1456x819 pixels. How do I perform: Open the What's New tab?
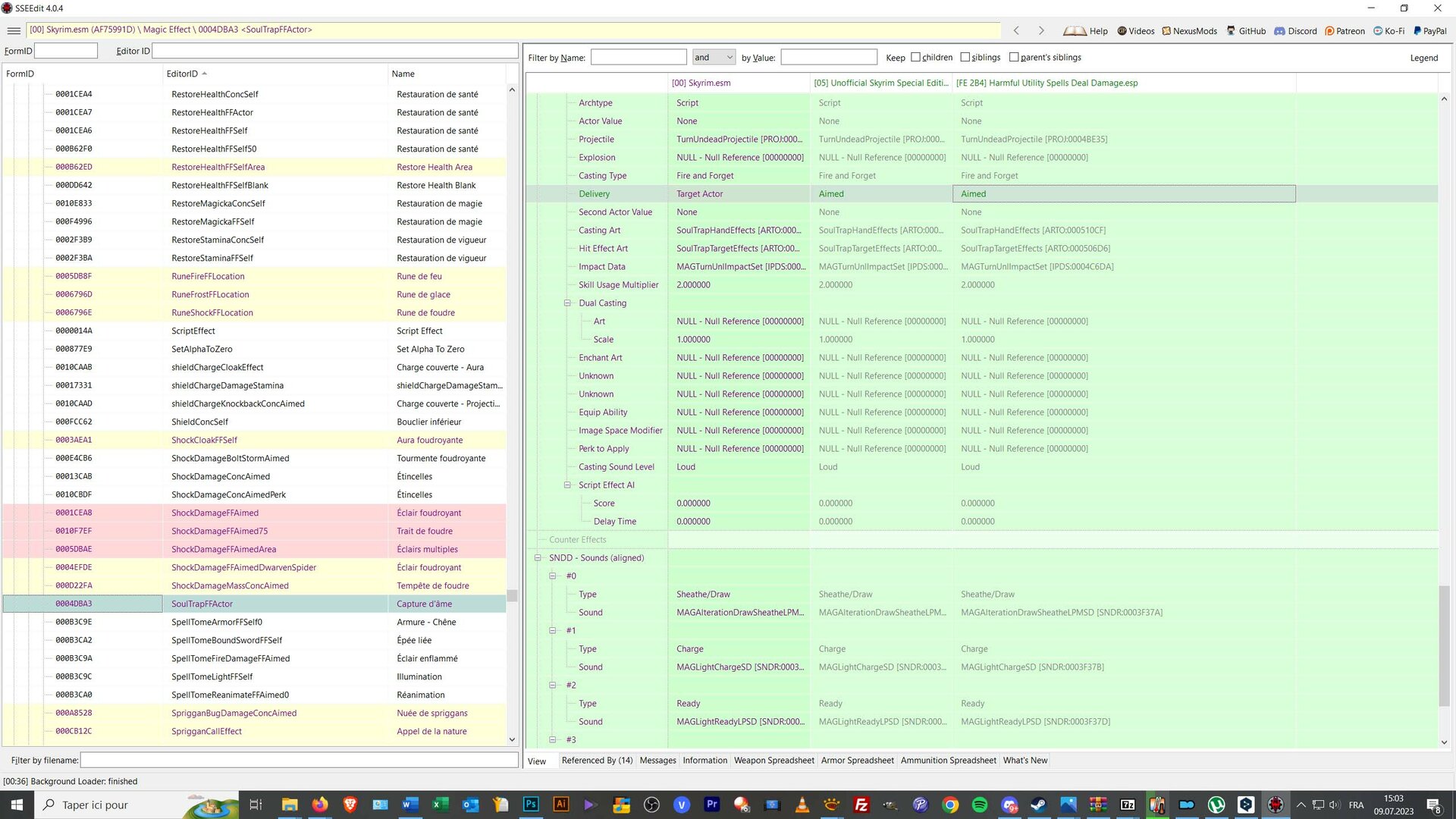coord(1025,761)
